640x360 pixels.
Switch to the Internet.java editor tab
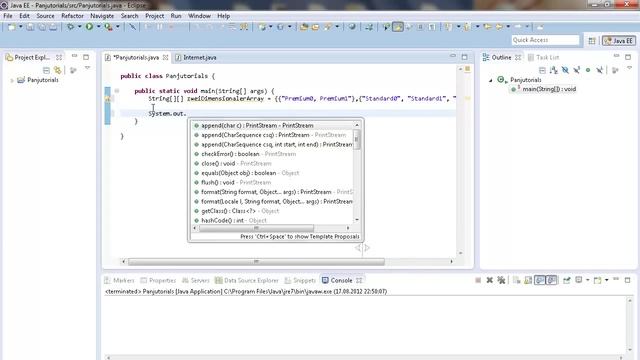click(196, 58)
